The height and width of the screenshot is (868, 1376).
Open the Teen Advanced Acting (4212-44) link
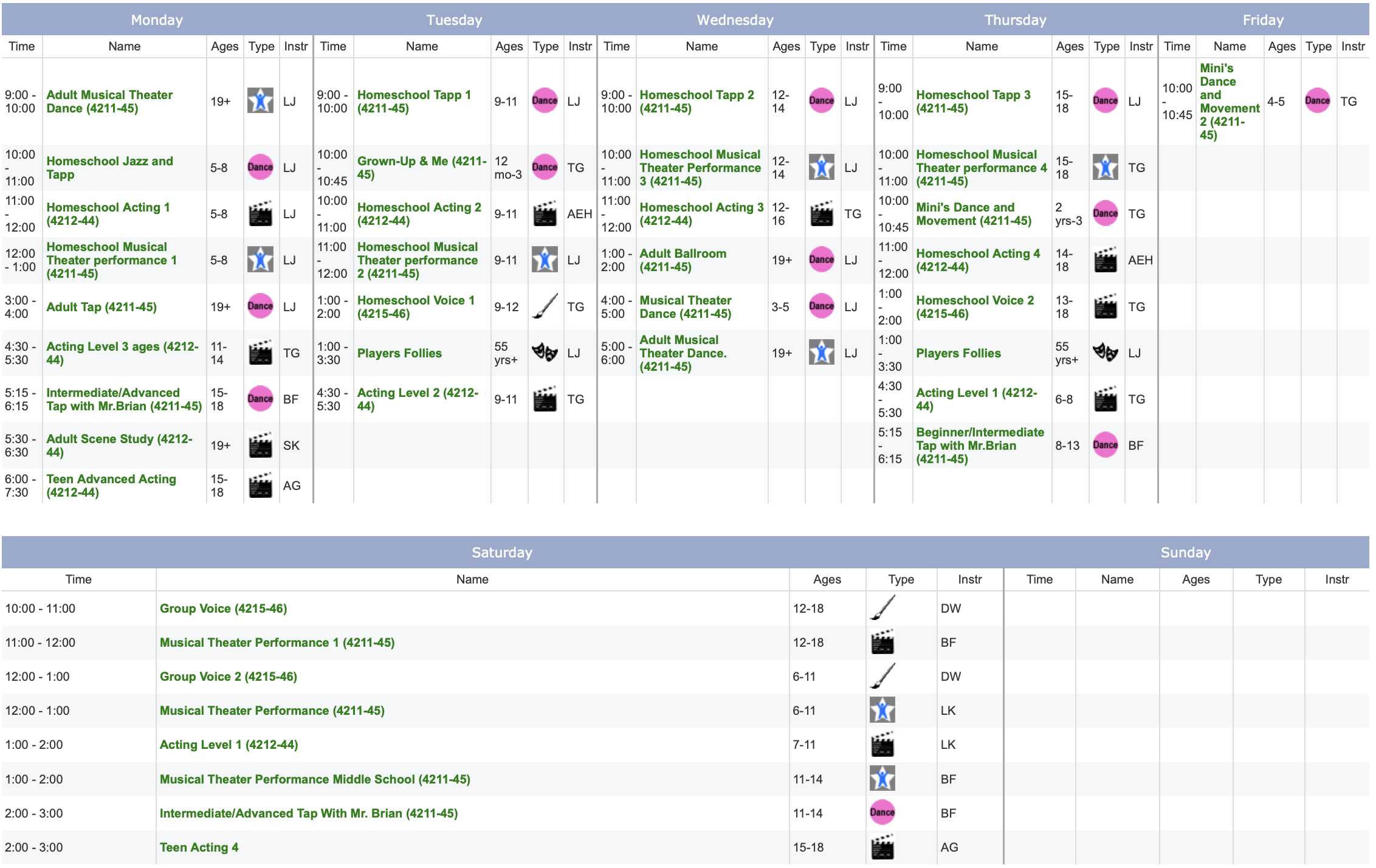click(x=111, y=486)
